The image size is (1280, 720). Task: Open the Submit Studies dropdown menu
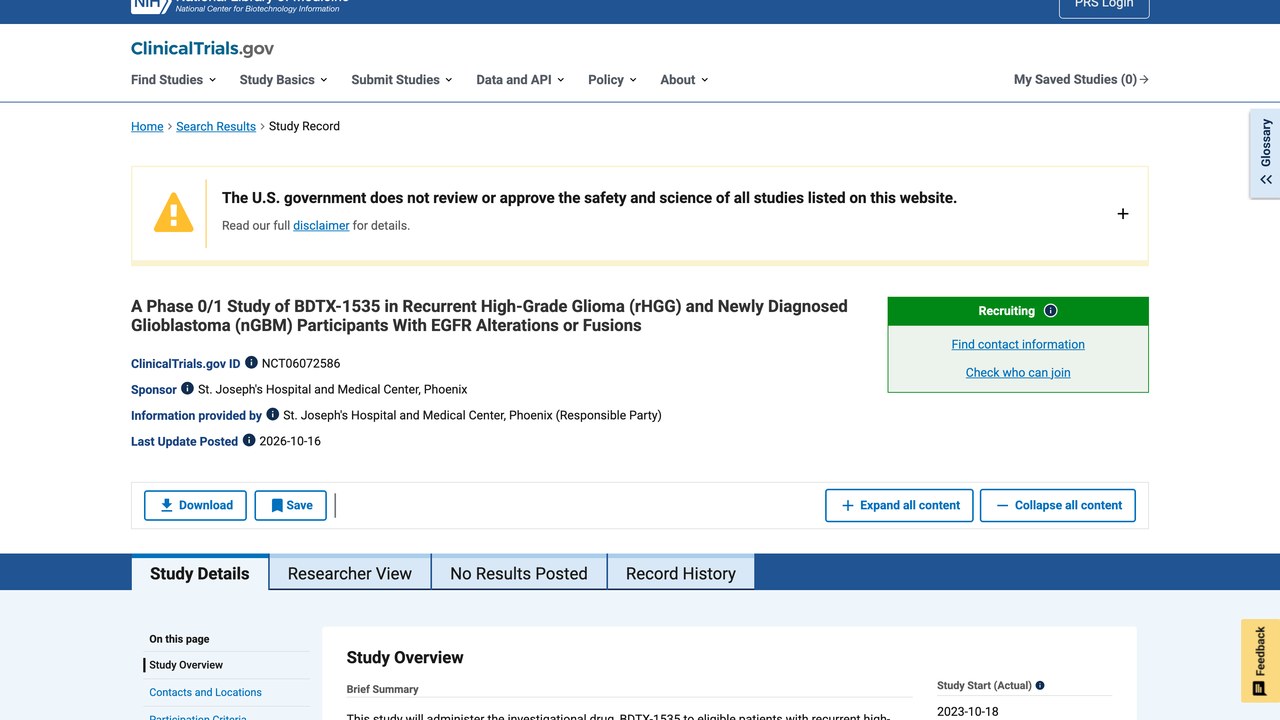point(401,80)
